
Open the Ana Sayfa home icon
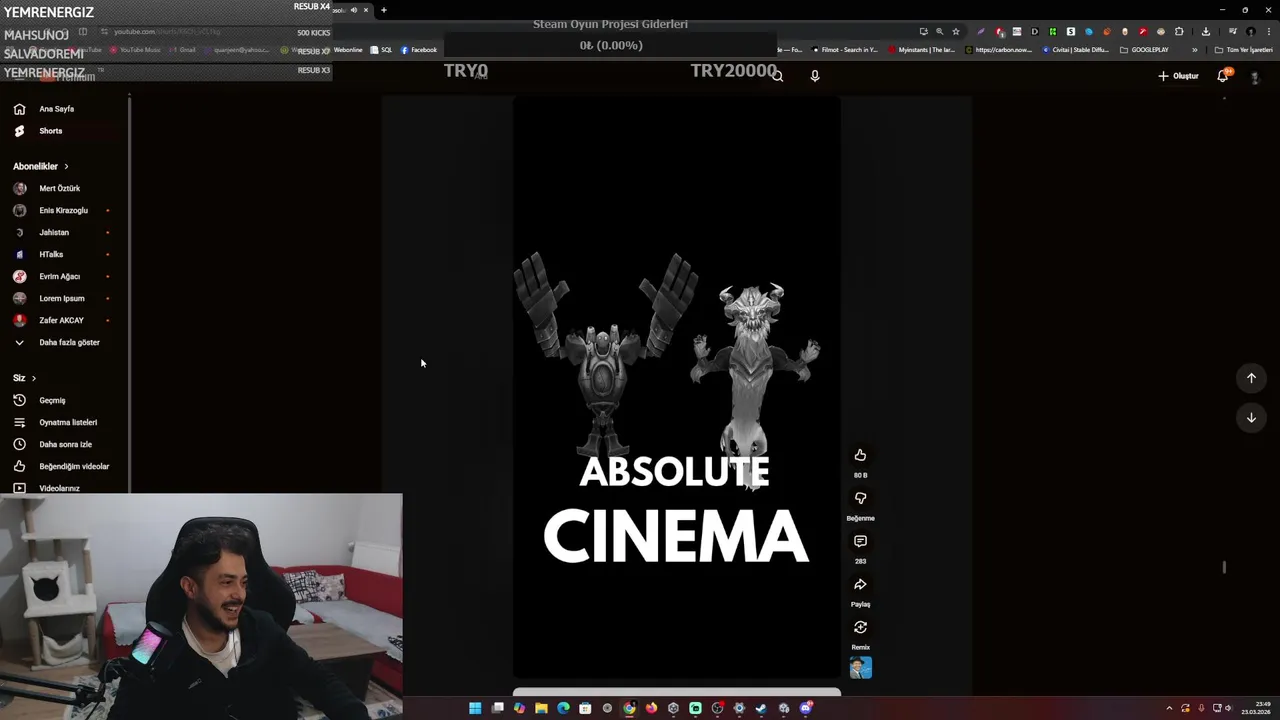pyautogui.click(x=19, y=109)
